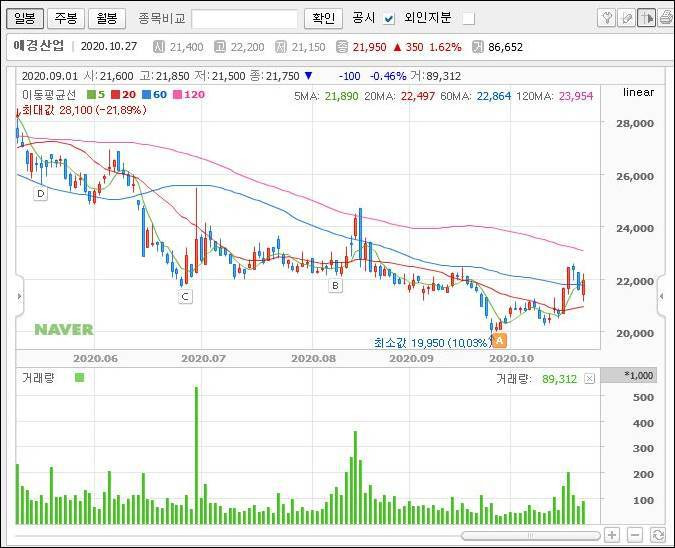Viewport: 675px width, 548px height.
Task: Close the volume indicator with the X icon
Action: pyautogui.click(x=589, y=378)
